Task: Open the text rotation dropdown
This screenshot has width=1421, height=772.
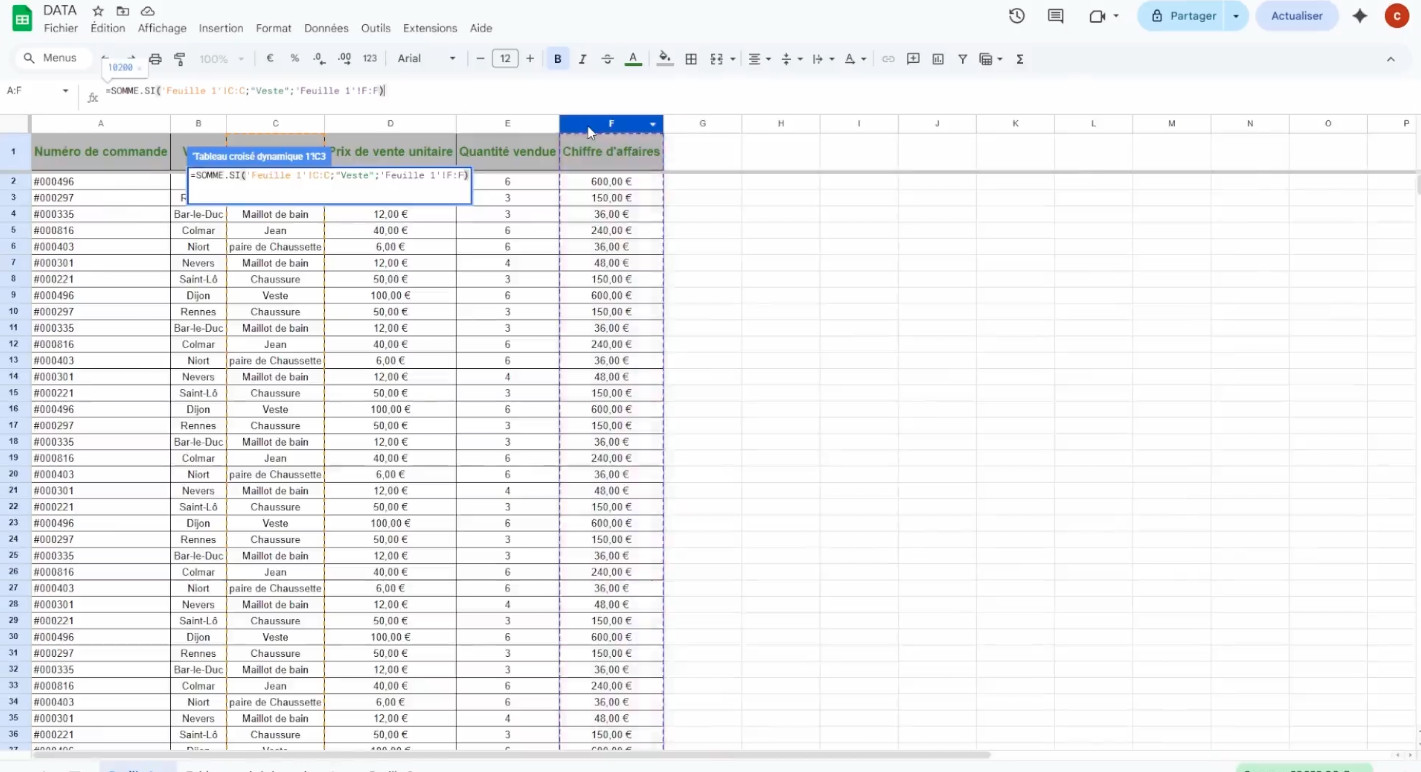Action: (x=854, y=59)
